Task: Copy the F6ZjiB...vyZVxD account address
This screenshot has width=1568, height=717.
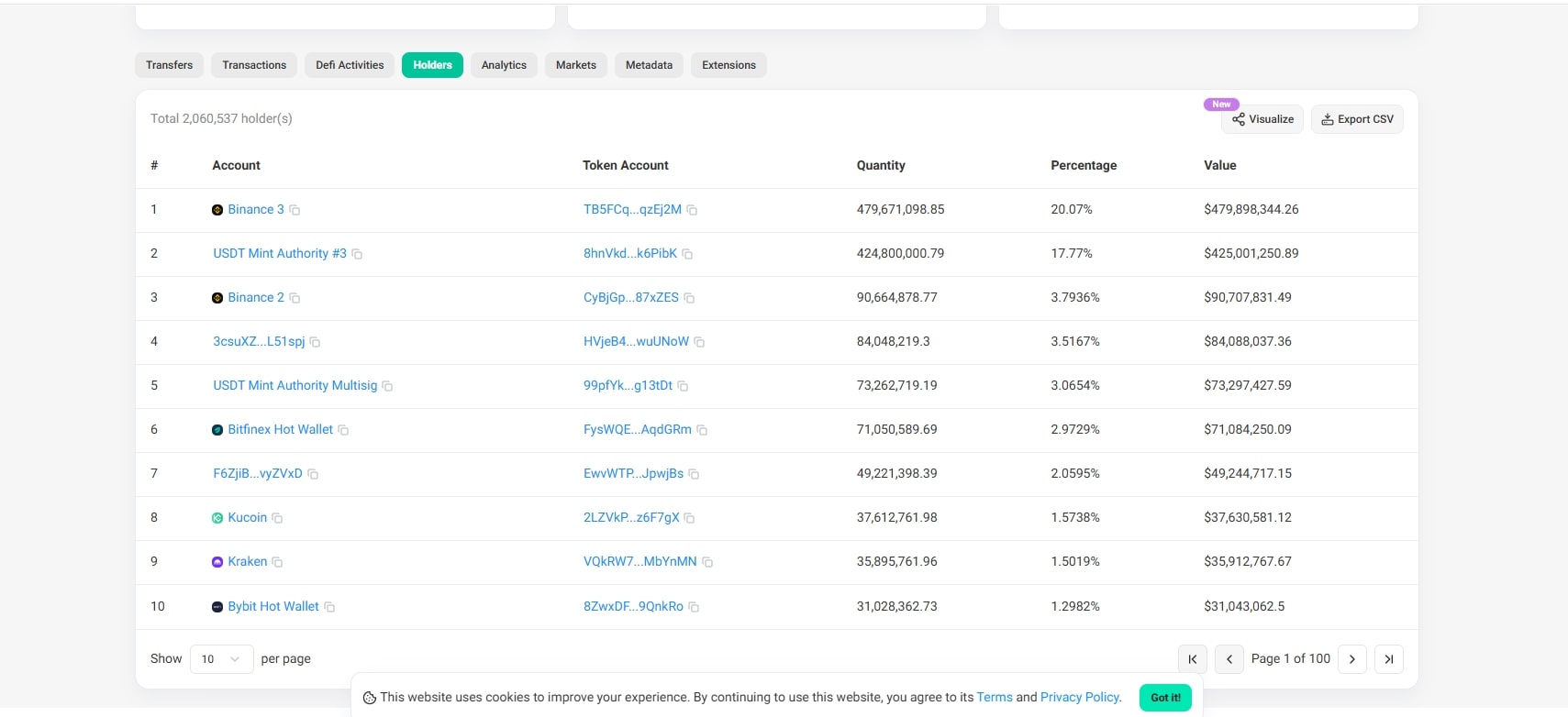Action: (x=313, y=474)
